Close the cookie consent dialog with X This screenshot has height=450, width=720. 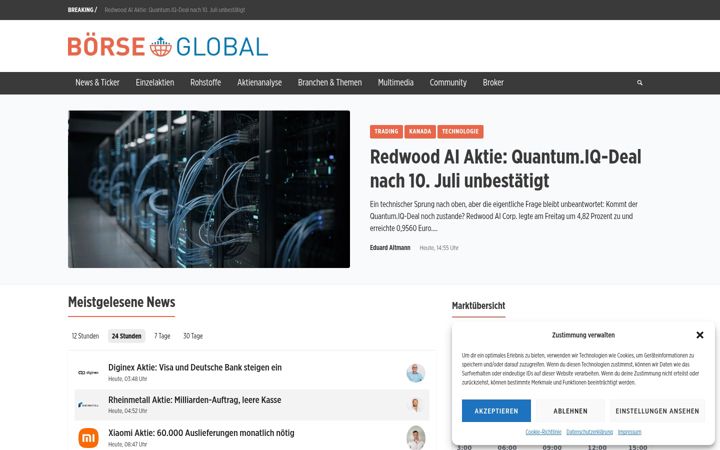click(x=699, y=335)
